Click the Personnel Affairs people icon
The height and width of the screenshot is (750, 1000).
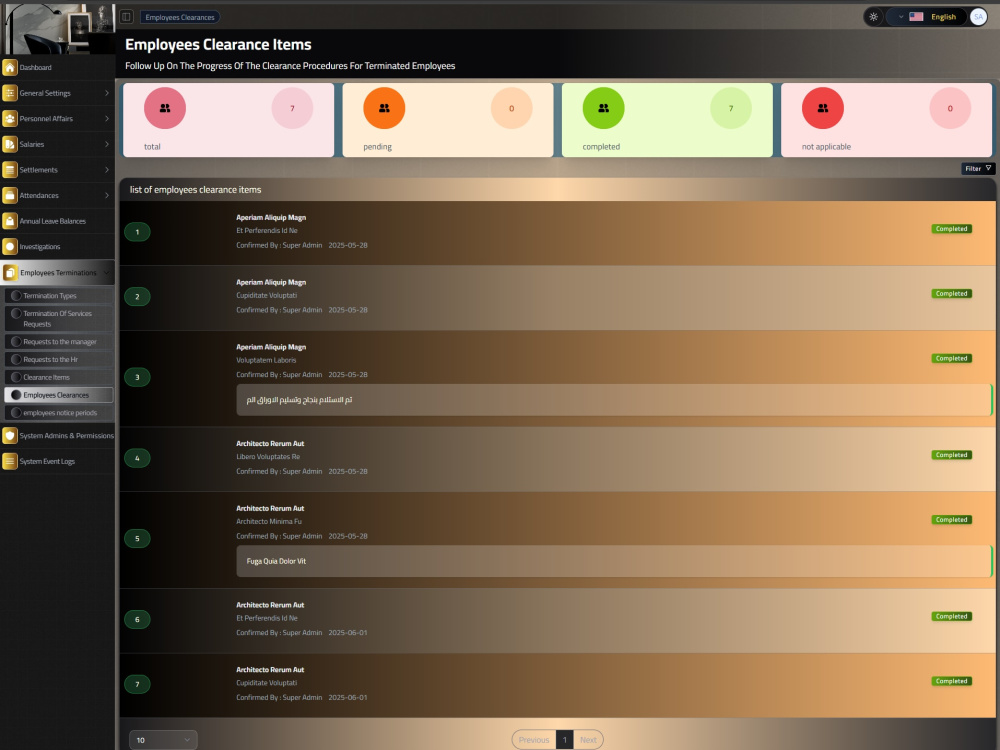(10, 119)
